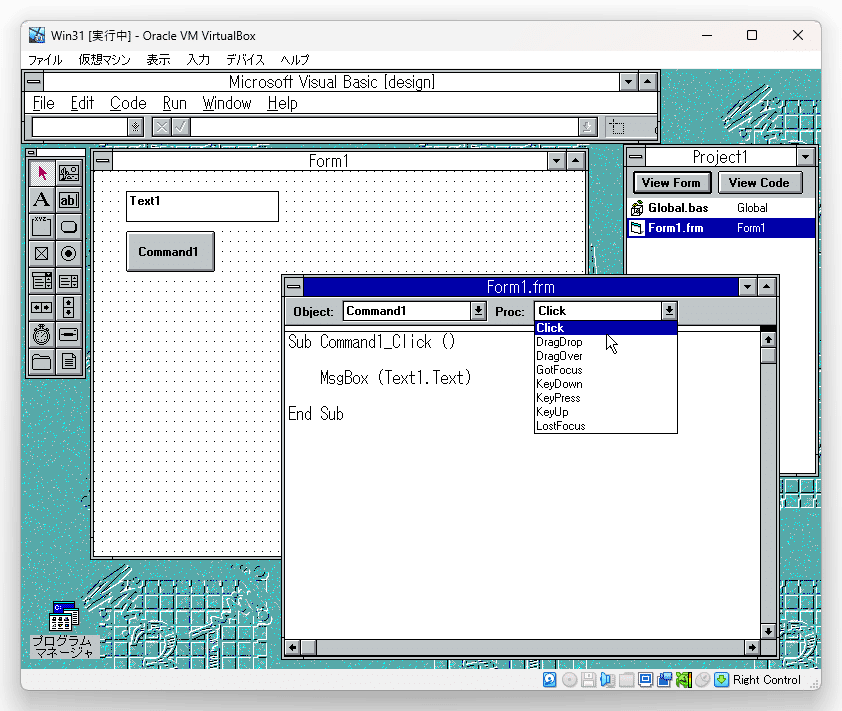
Task: Open the Properties list dropdown arrow
Action: click(x=135, y=127)
